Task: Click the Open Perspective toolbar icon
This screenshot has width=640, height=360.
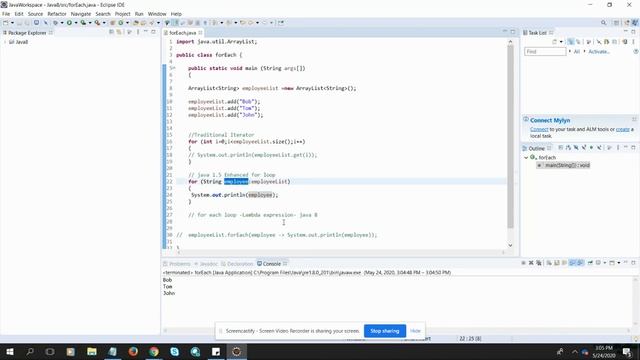Action: [x=616, y=23]
